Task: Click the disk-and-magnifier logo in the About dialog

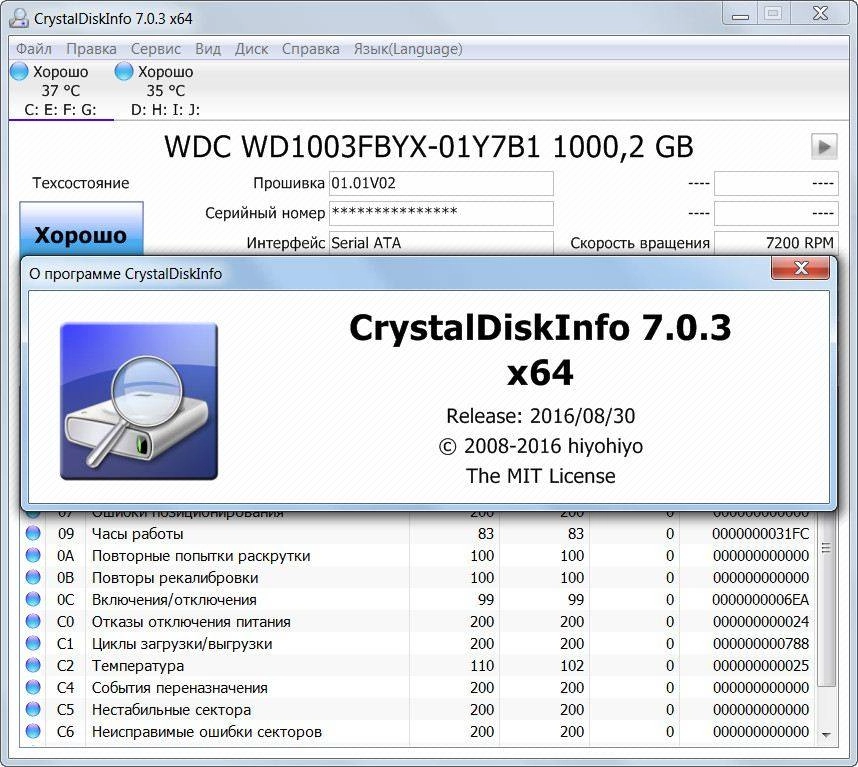Action: click(x=139, y=402)
